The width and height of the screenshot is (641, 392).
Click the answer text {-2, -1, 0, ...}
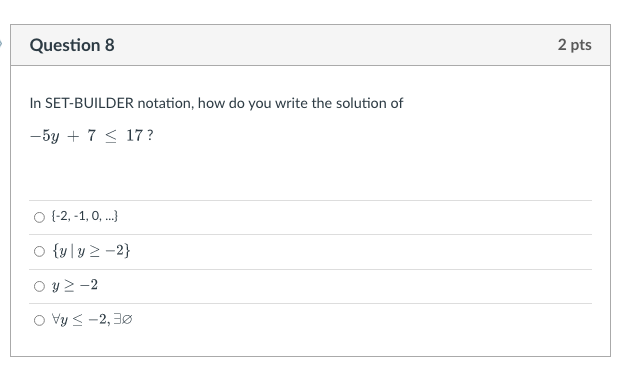point(85,216)
